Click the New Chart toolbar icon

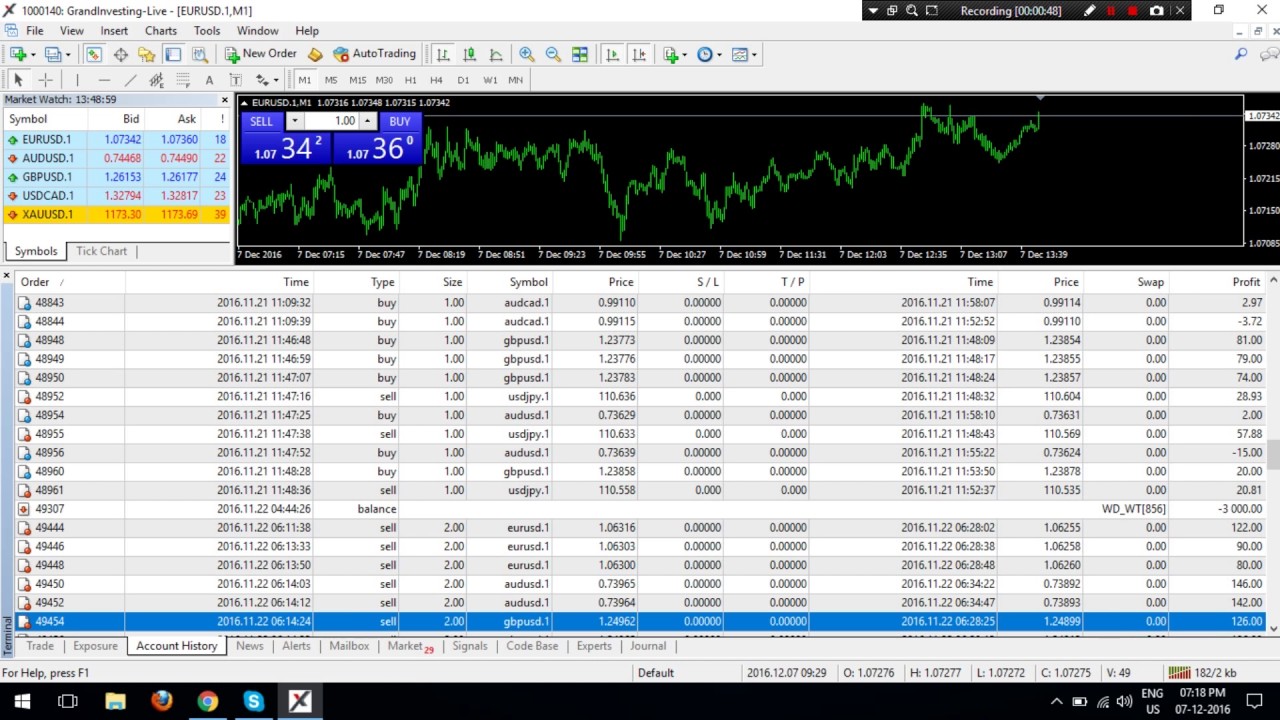tap(18, 55)
